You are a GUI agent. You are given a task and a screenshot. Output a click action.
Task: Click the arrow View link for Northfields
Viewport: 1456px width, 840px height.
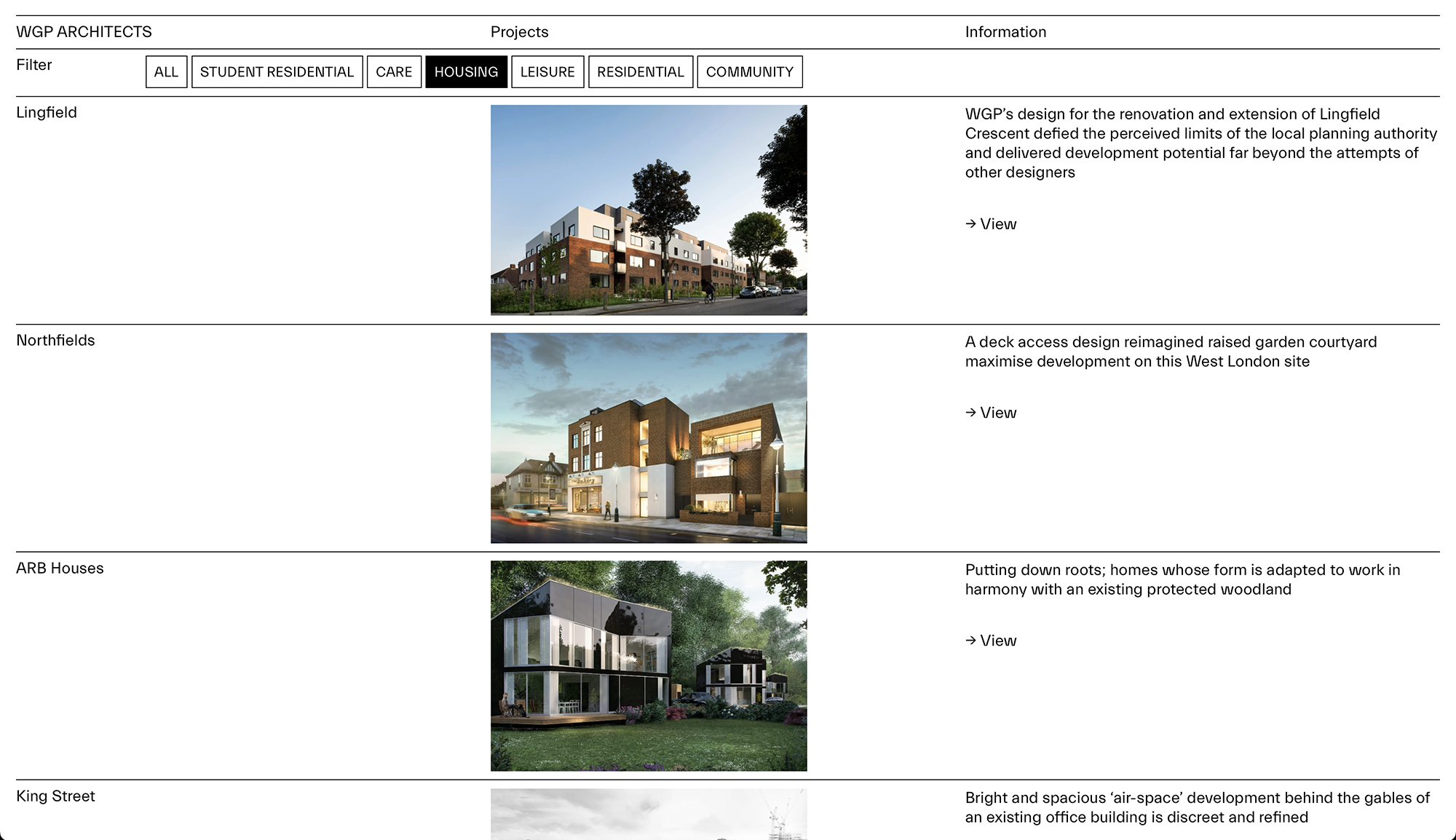(991, 413)
